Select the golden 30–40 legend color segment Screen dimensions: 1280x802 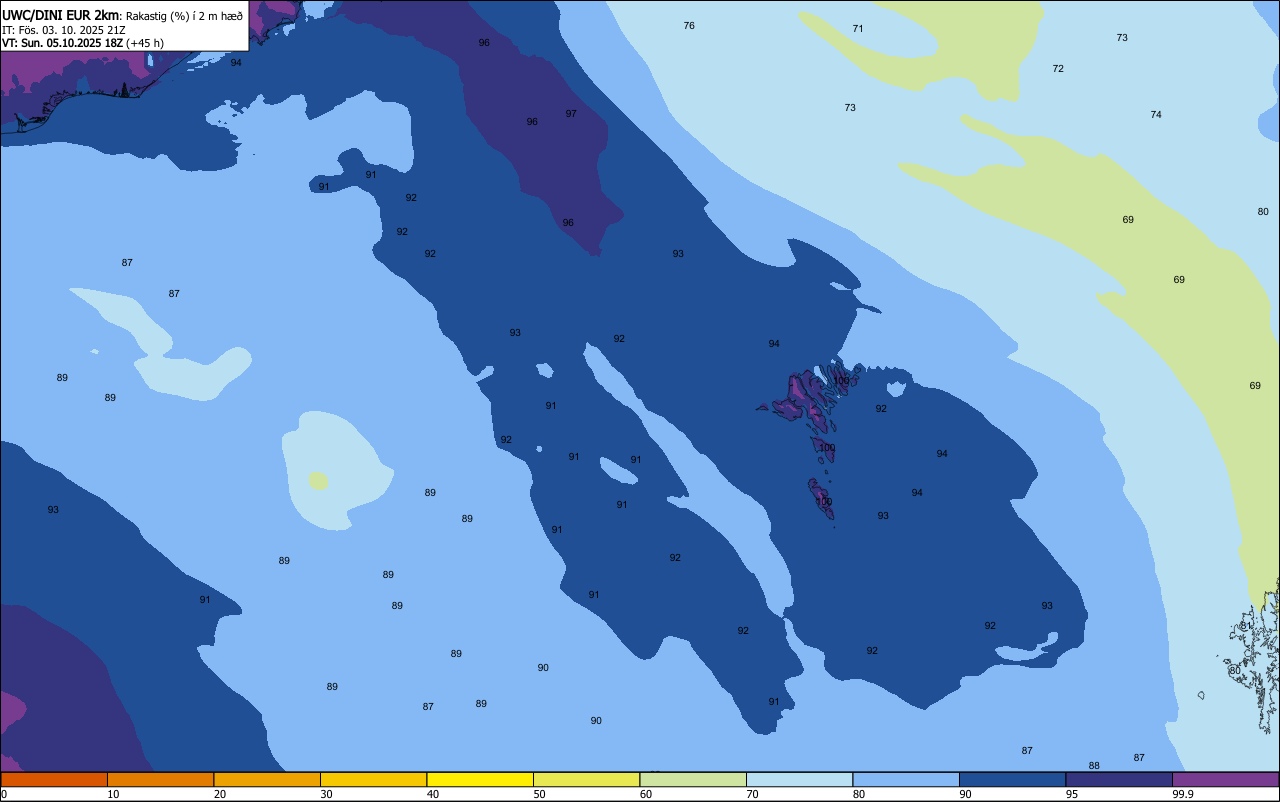click(373, 779)
